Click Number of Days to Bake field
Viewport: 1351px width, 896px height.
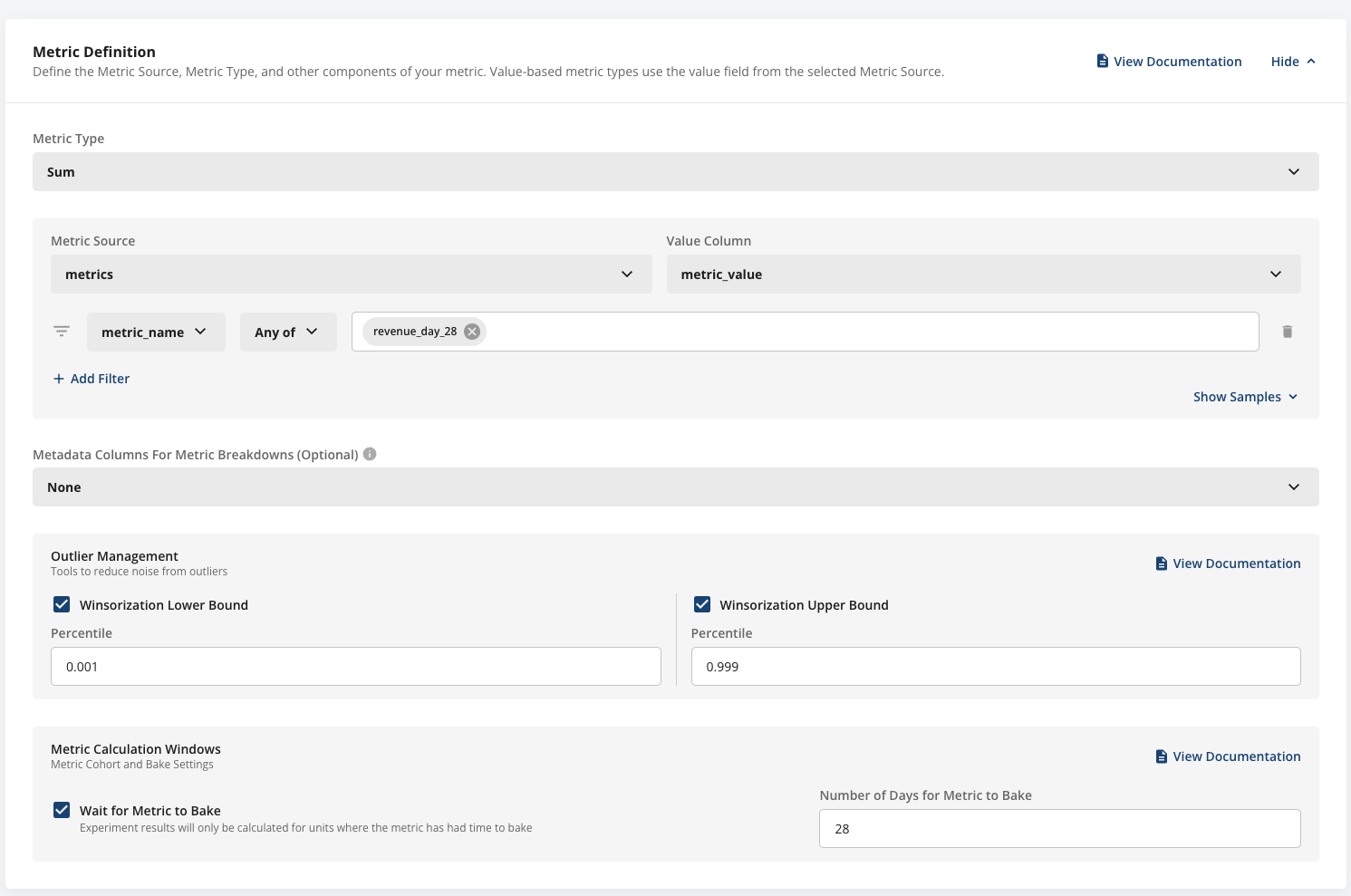click(x=1060, y=829)
